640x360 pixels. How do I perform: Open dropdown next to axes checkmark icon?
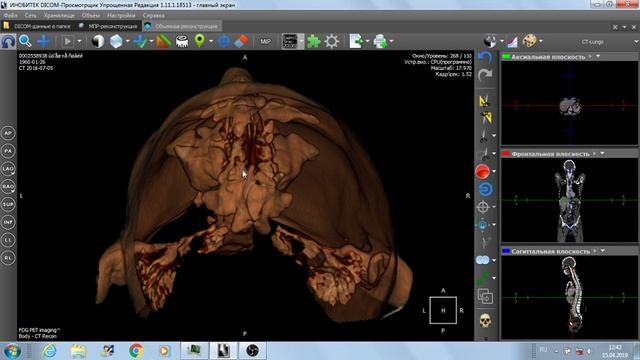coord(151,41)
